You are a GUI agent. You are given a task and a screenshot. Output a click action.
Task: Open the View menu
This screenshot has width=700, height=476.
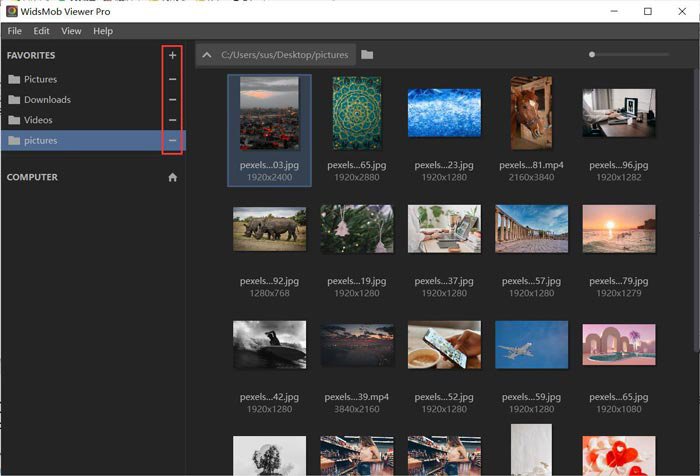[x=71, y=31]
